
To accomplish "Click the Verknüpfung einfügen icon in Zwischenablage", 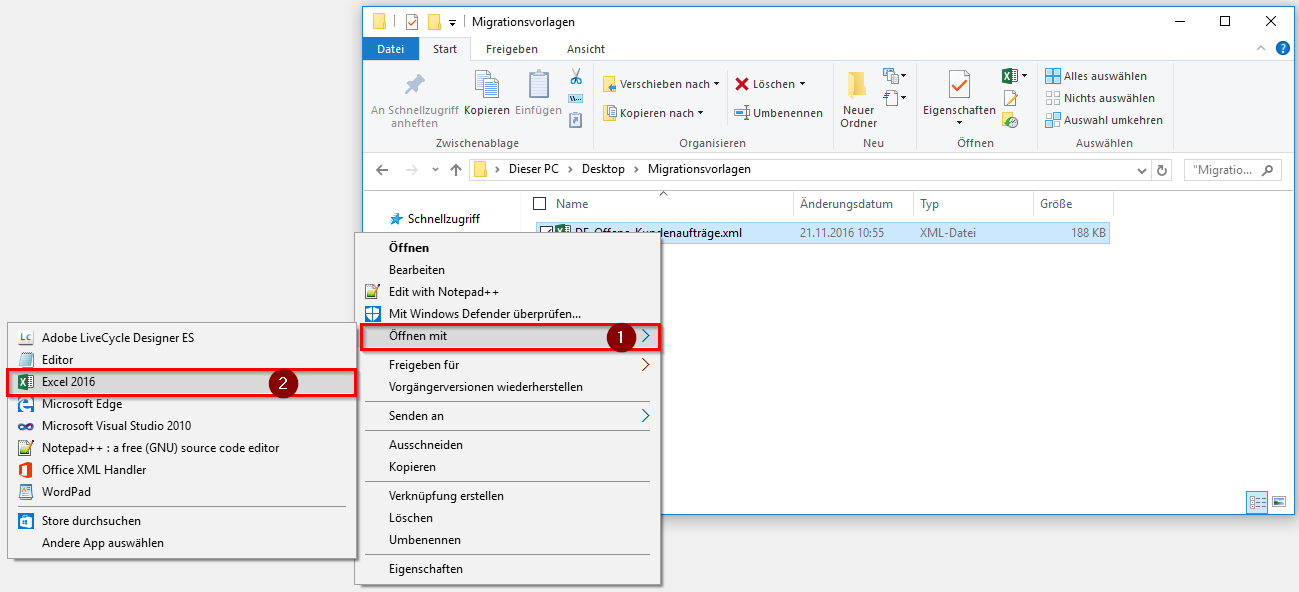I will 576,119.
